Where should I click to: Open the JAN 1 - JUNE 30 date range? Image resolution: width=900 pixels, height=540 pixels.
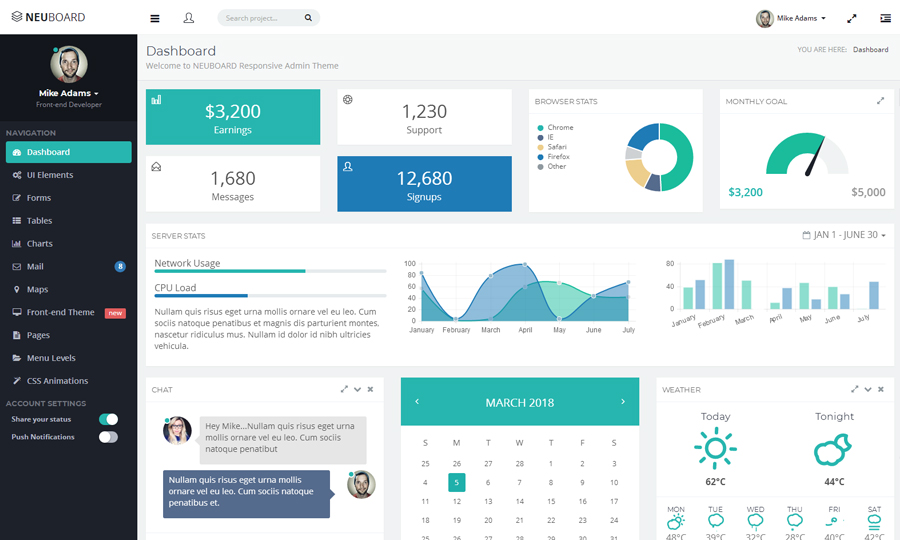pyautogui.click(x=844, y=235)
